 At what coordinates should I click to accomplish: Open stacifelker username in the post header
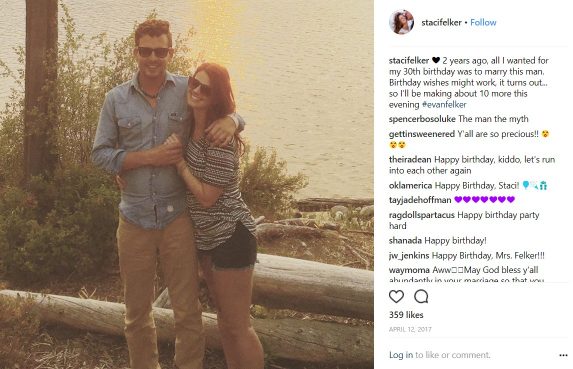point(441,22)
